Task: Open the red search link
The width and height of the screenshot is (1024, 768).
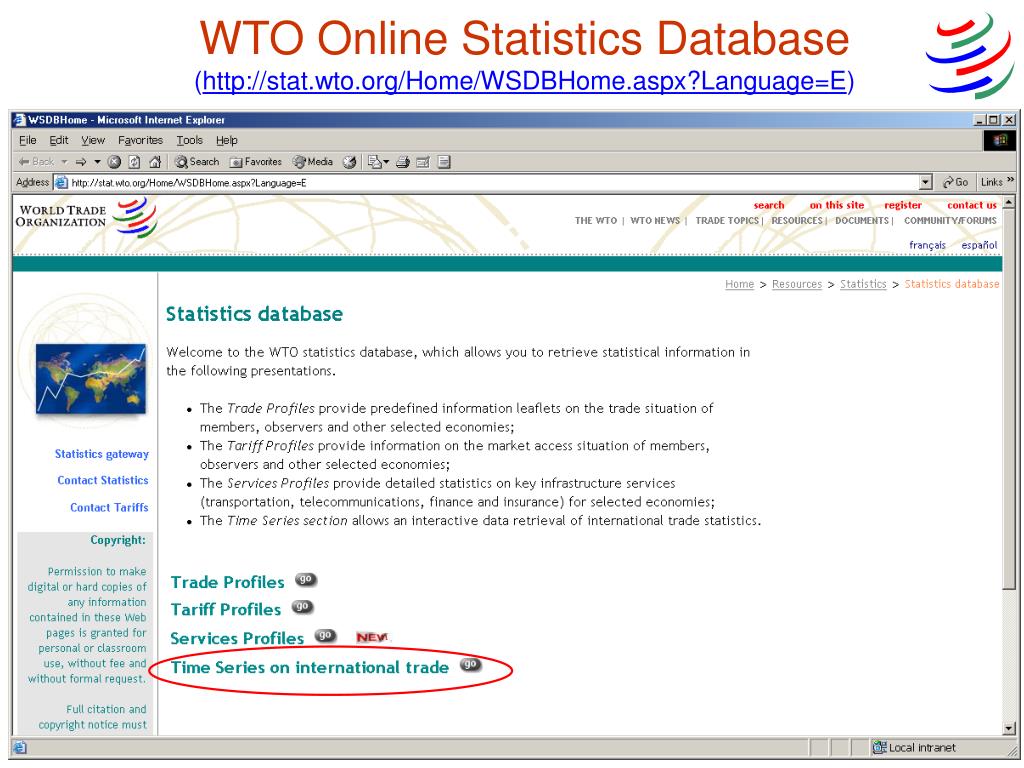Action: [x=769, y=205]
